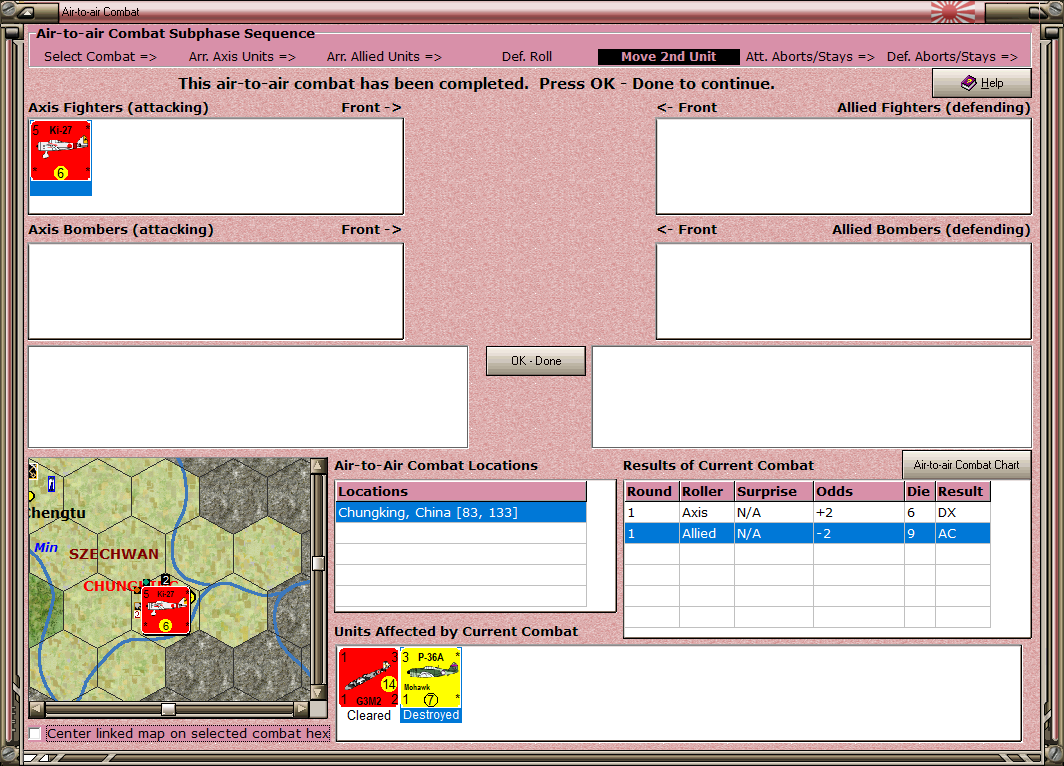
Task: Click the map vertical scrollbar thumb
Action: coord(318,563)
